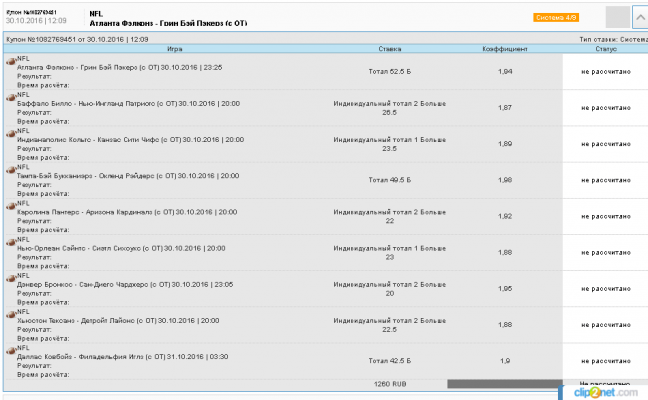This screenshot has height=400, width=648.
Task: Click the gray square button beside the arrow
Action: (618, 17)
